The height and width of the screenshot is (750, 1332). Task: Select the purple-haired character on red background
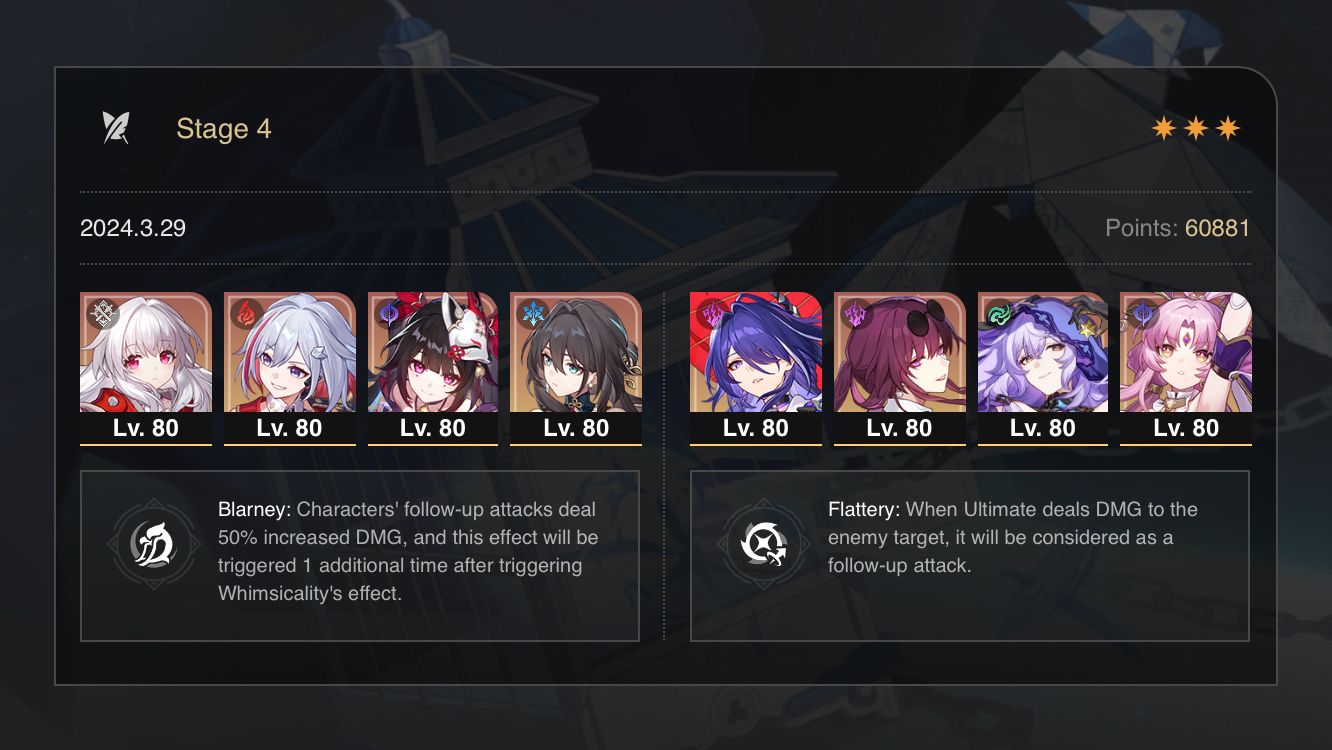point(756,352)
